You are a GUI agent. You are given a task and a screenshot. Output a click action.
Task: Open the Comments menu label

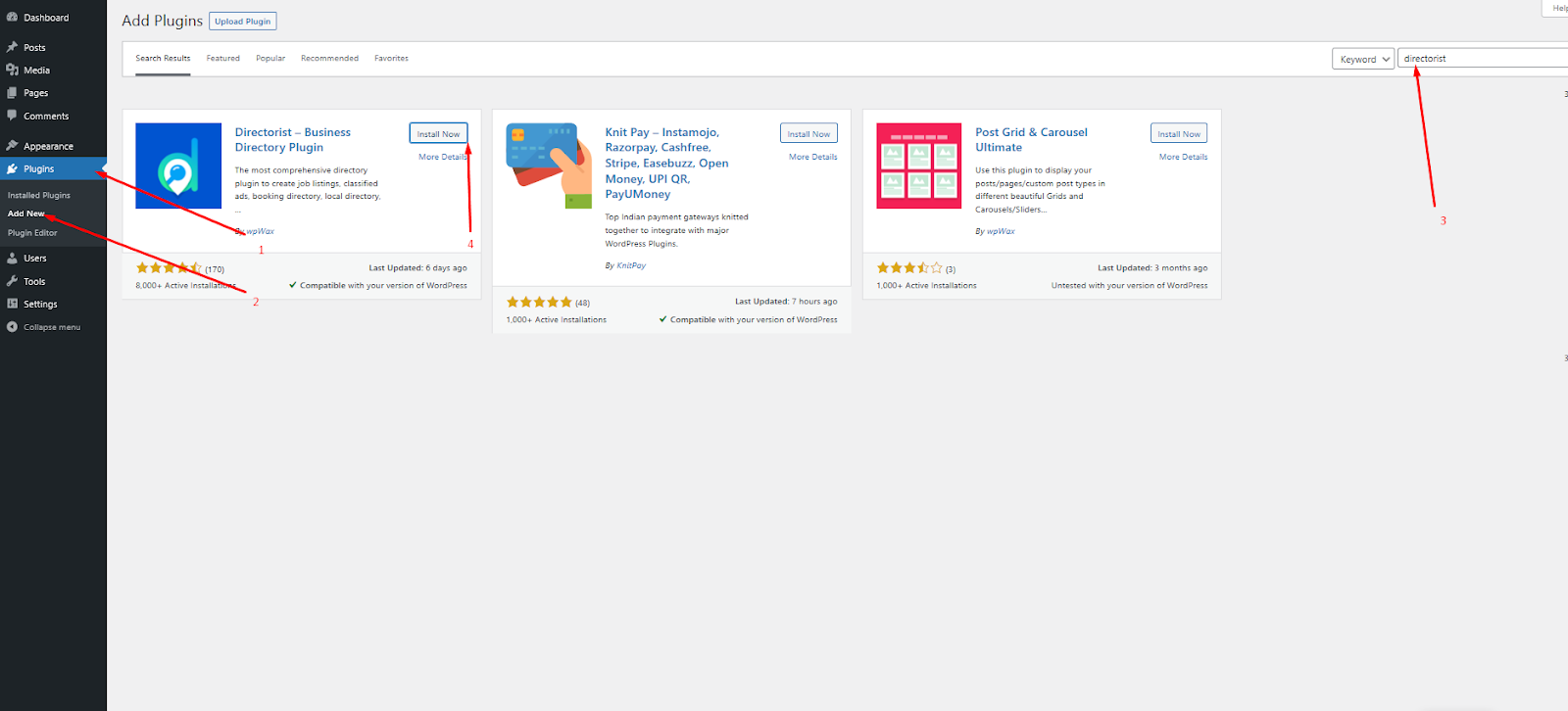46,116
